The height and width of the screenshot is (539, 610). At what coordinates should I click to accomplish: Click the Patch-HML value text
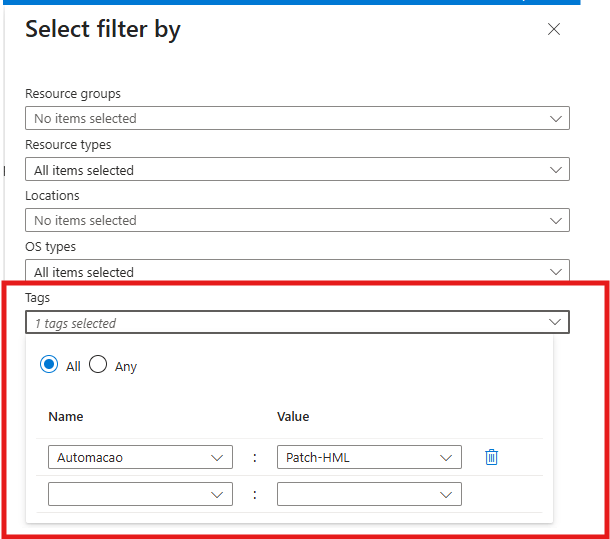317,458
